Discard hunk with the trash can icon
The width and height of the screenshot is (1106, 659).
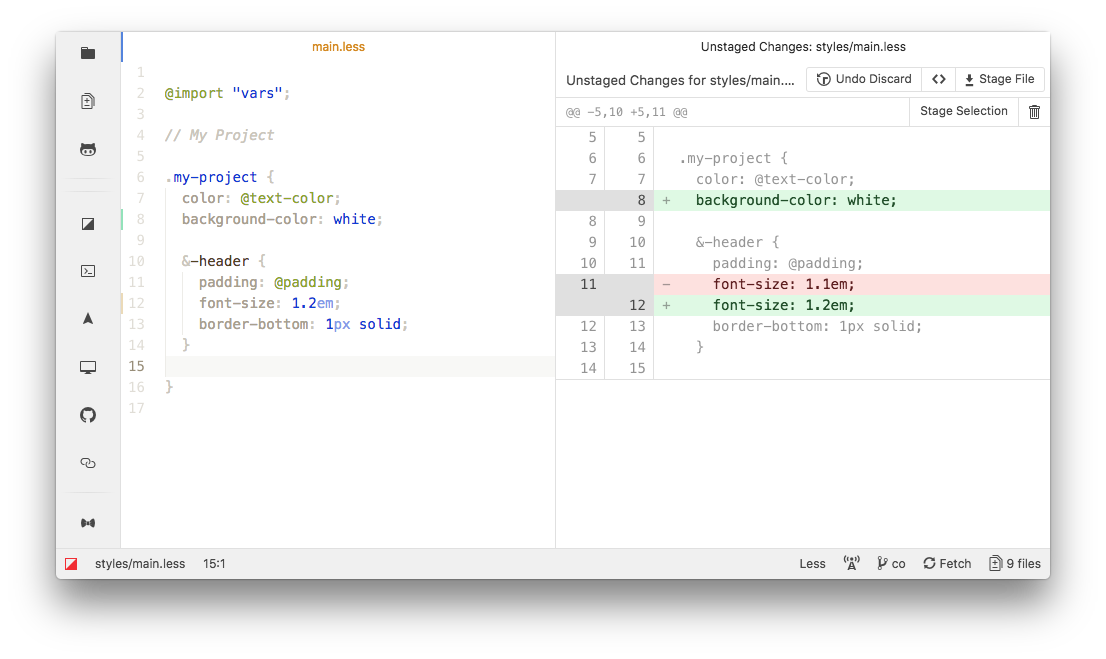coord(1034,111)
